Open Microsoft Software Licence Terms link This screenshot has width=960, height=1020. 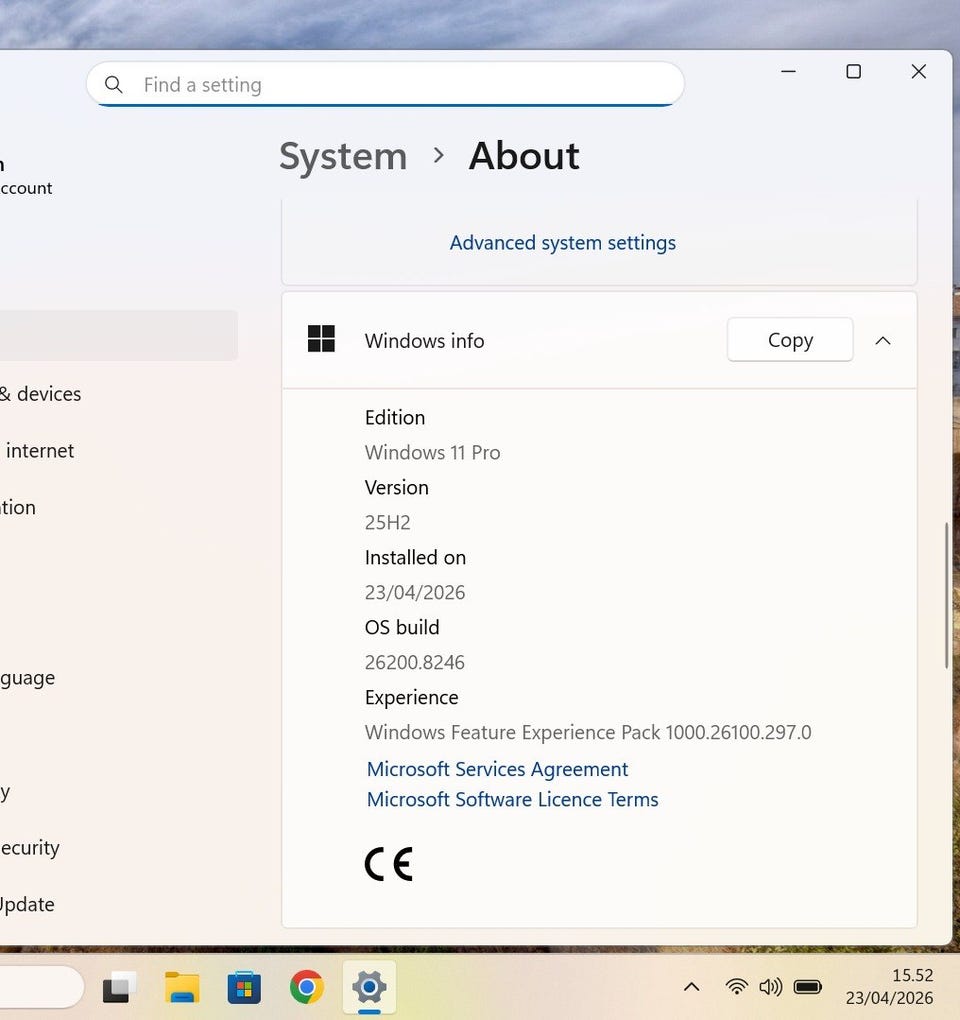click(512, 800)
